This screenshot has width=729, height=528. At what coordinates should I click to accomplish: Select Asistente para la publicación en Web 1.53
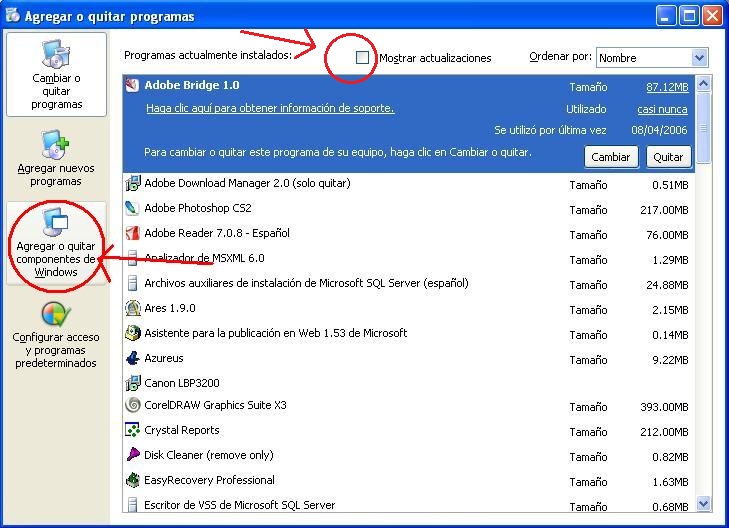click(x=409, y=334)
